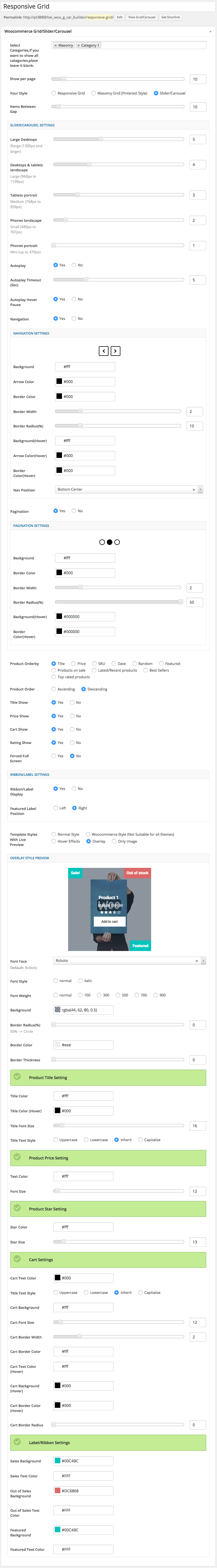217x1568 pixels.
Task: Click Add to cart in preview
Action: coord(109,922)
